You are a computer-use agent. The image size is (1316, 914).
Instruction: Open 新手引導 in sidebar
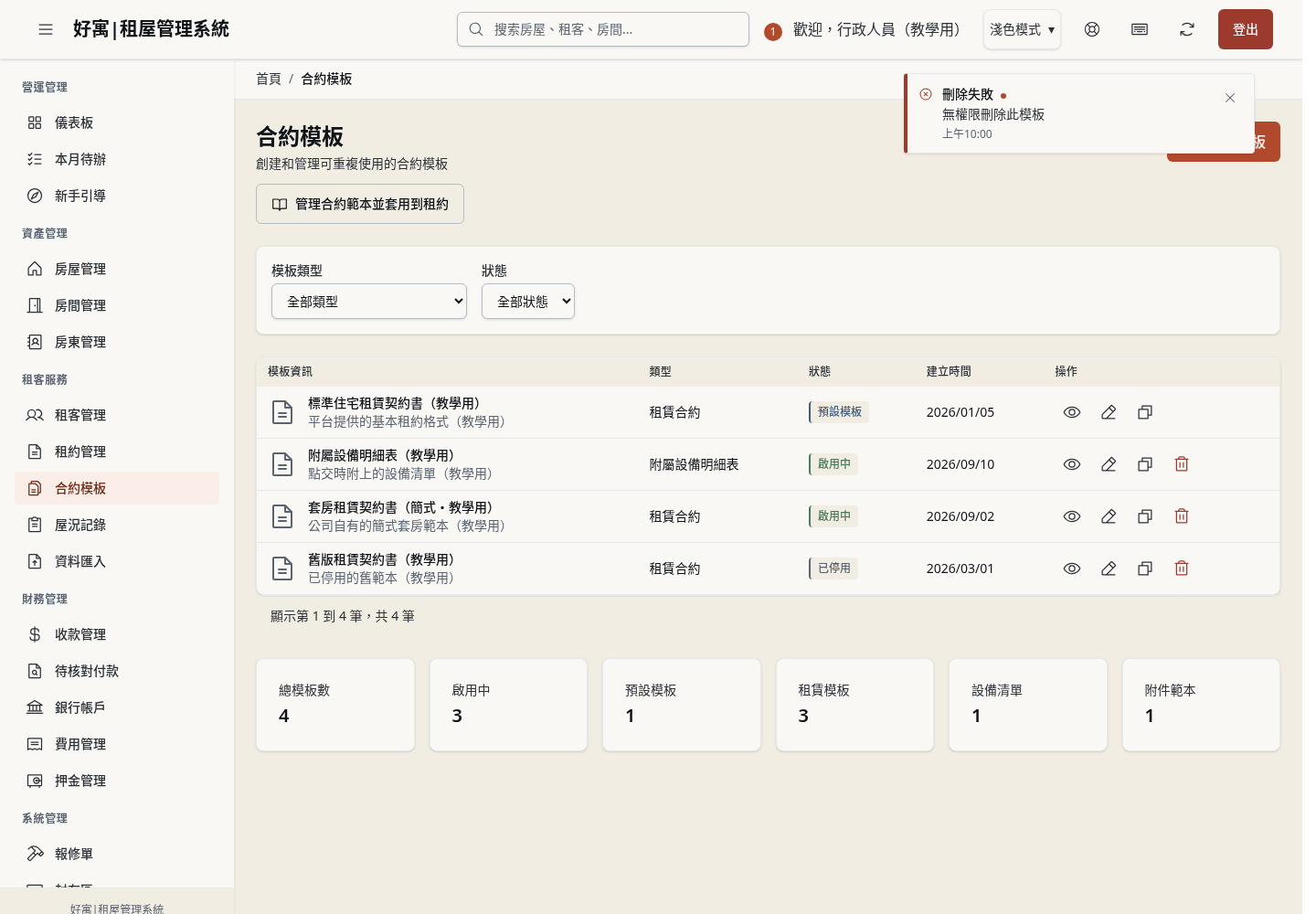(x=117, y=196)
